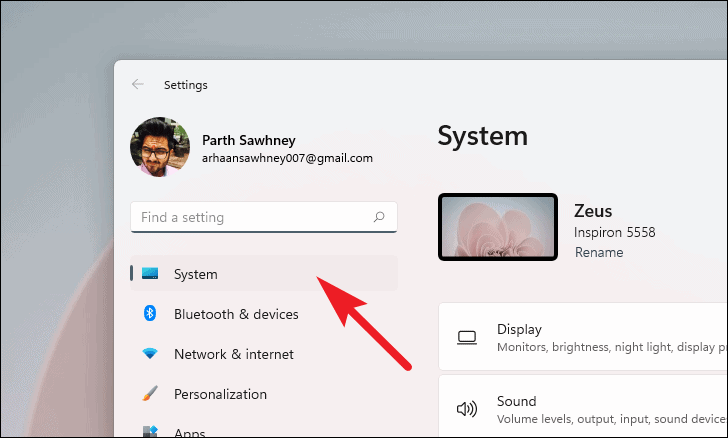Click the arhaansawhney007@gmail.com account email
Screen dimensions: 728x438
tap(287, 158)
